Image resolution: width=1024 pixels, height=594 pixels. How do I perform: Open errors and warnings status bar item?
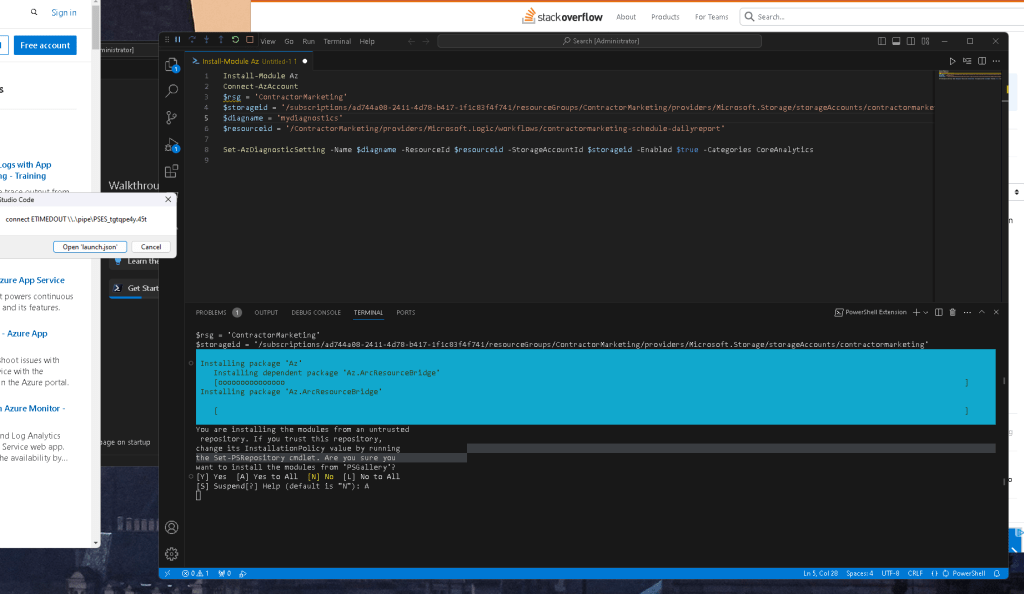click(x=195, y=573)
